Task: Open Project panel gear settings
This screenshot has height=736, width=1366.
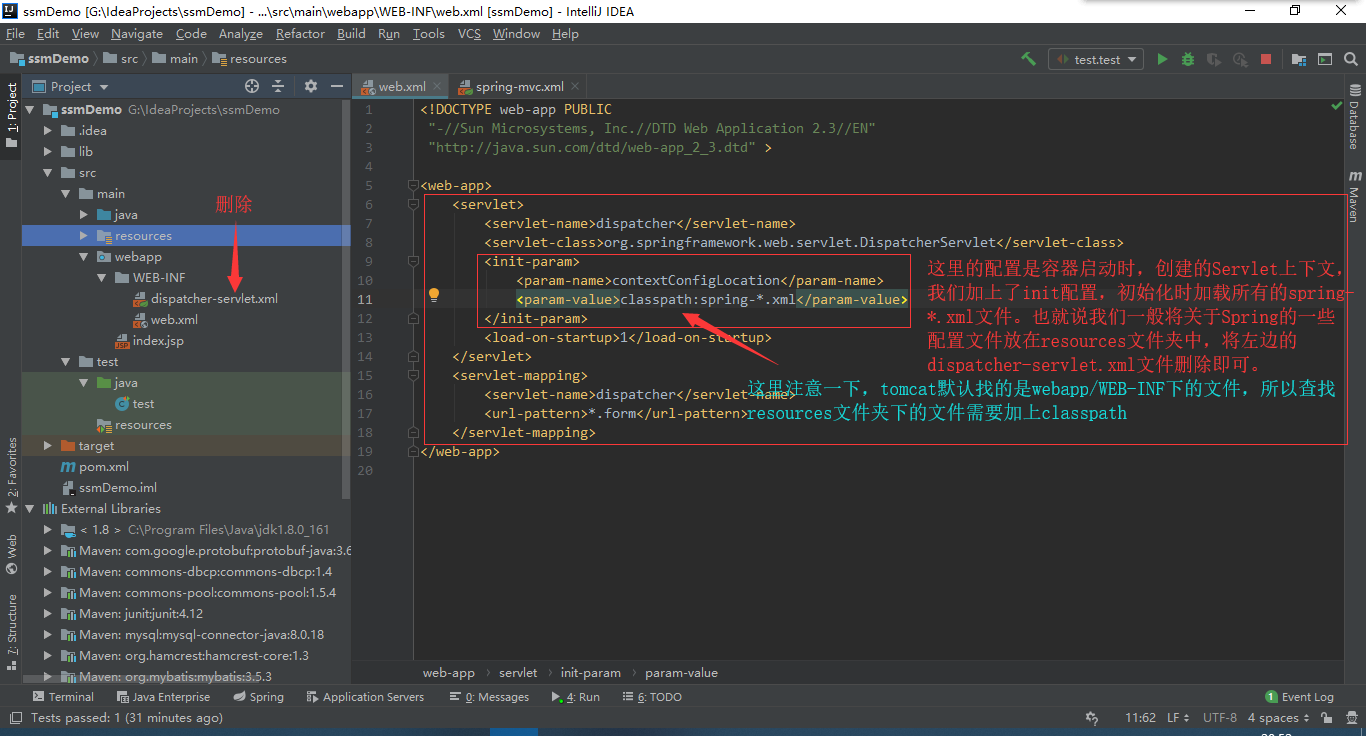Action: tap(310, 86)
